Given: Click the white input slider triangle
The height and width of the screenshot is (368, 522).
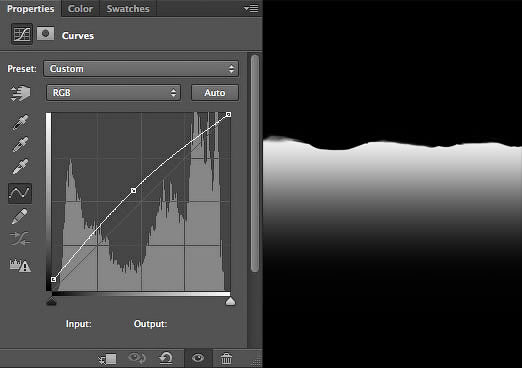Looking at the screenshot, I should [230, 301].
